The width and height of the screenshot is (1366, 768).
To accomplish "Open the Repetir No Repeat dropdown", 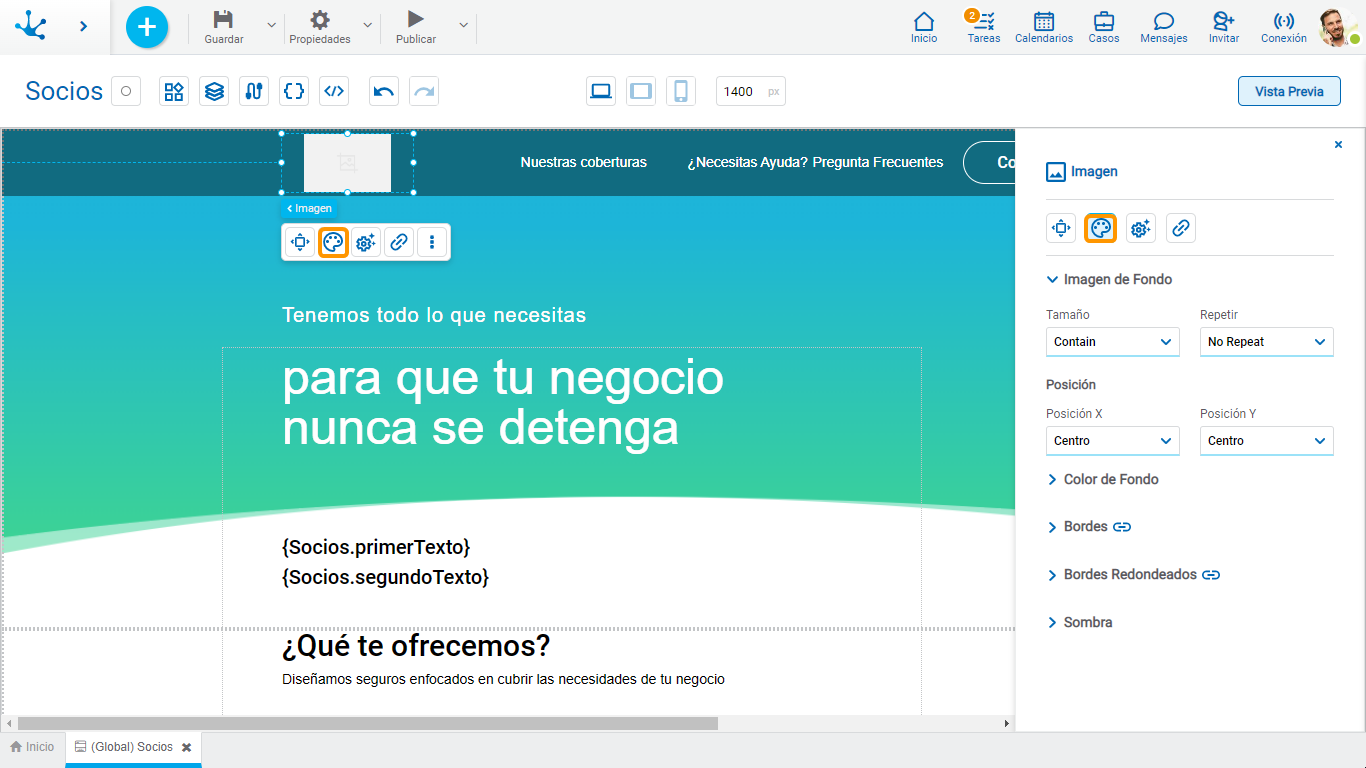I will tap(1267, 342).
